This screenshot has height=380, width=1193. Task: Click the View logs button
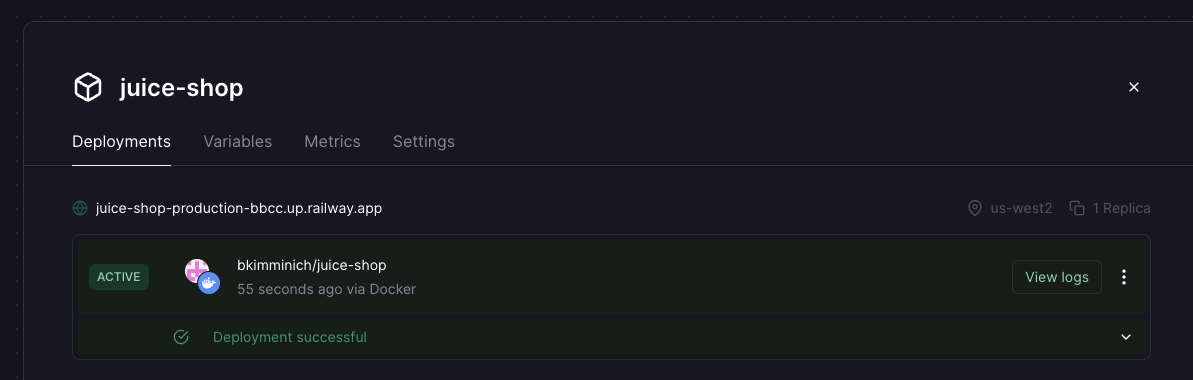1057,277
